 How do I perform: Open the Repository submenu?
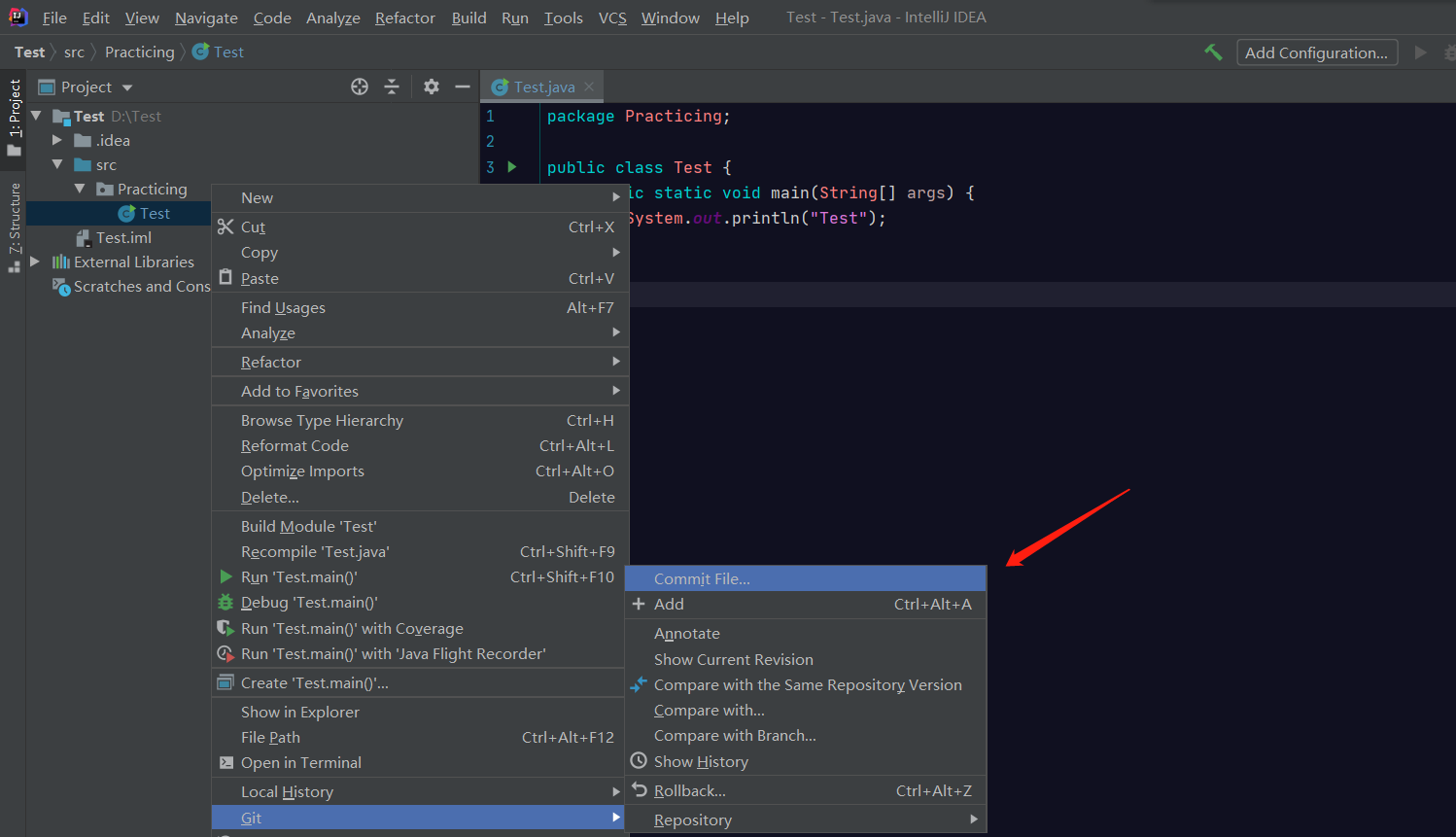point(806,820)
